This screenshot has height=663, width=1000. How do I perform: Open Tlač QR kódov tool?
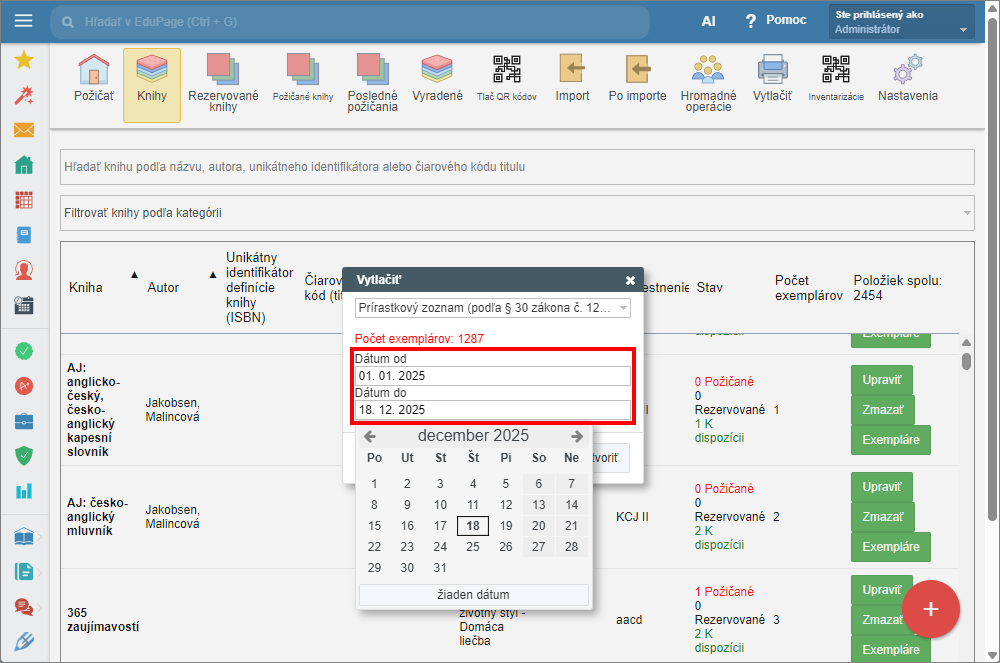[x=506, y=78]
